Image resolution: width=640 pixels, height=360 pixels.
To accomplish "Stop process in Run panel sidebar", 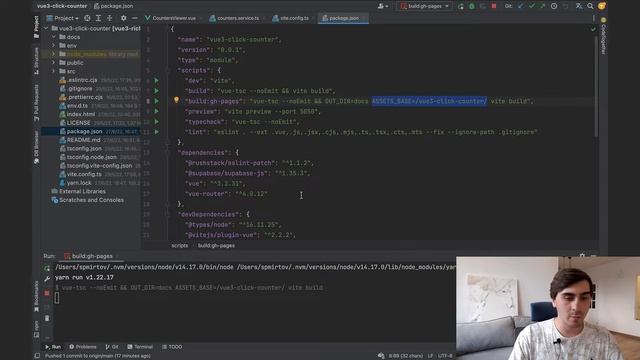I will click(47, 293).
